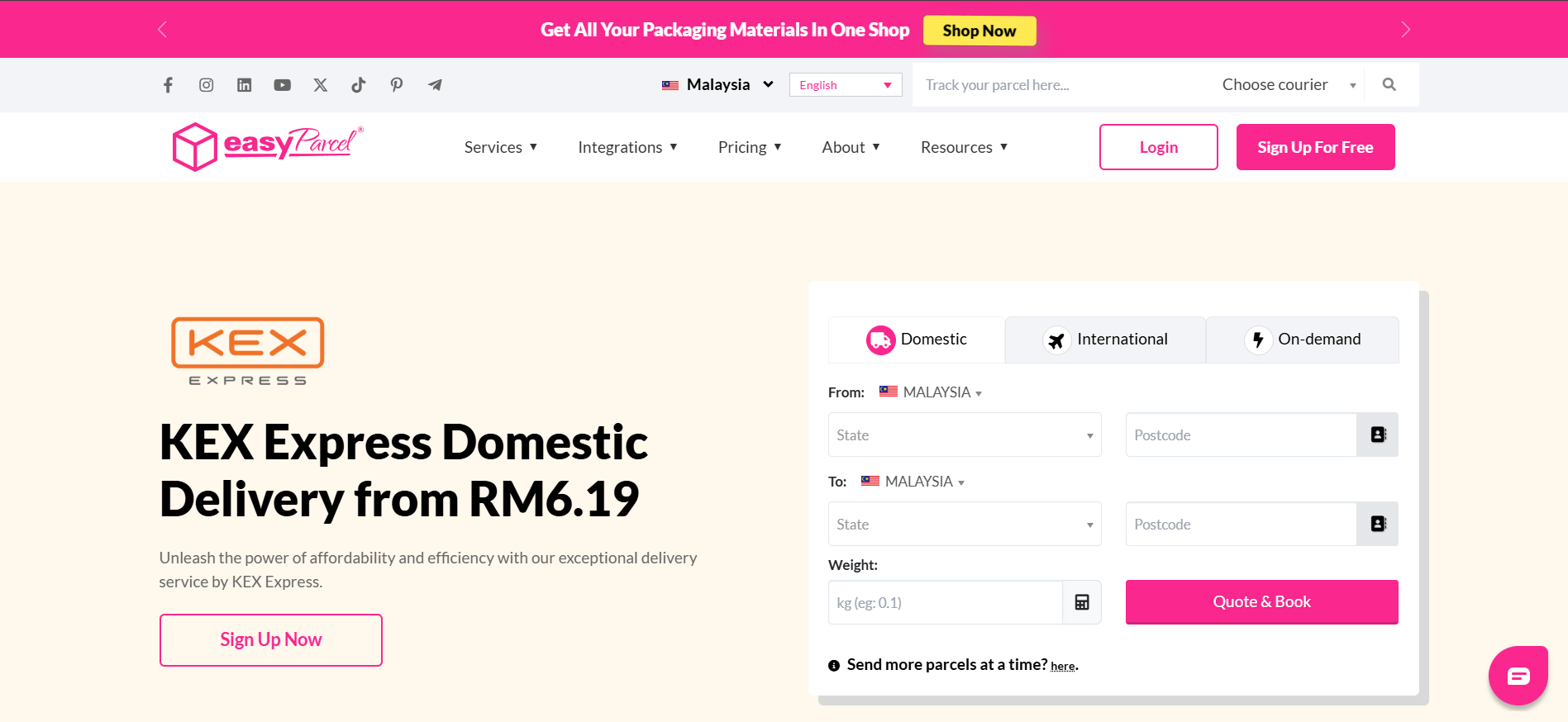The height and width of the screenshot is (722, 1568).
Task: Open the Instagram social icon
Action: pyautogui.click(x=207, y=85)
